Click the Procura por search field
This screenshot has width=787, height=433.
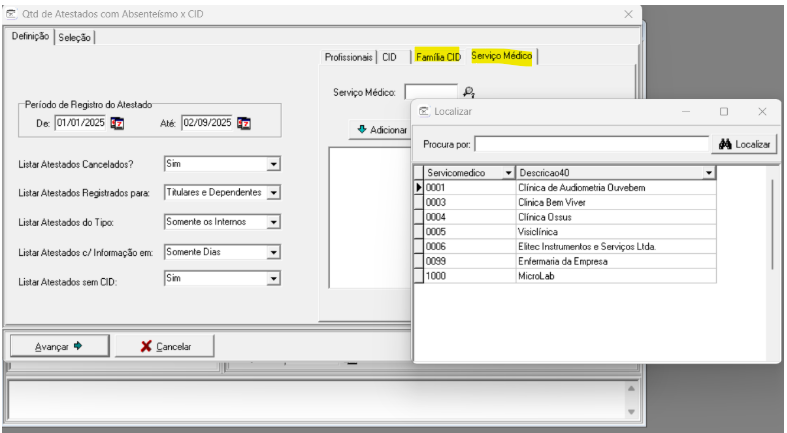pos(590,145)
